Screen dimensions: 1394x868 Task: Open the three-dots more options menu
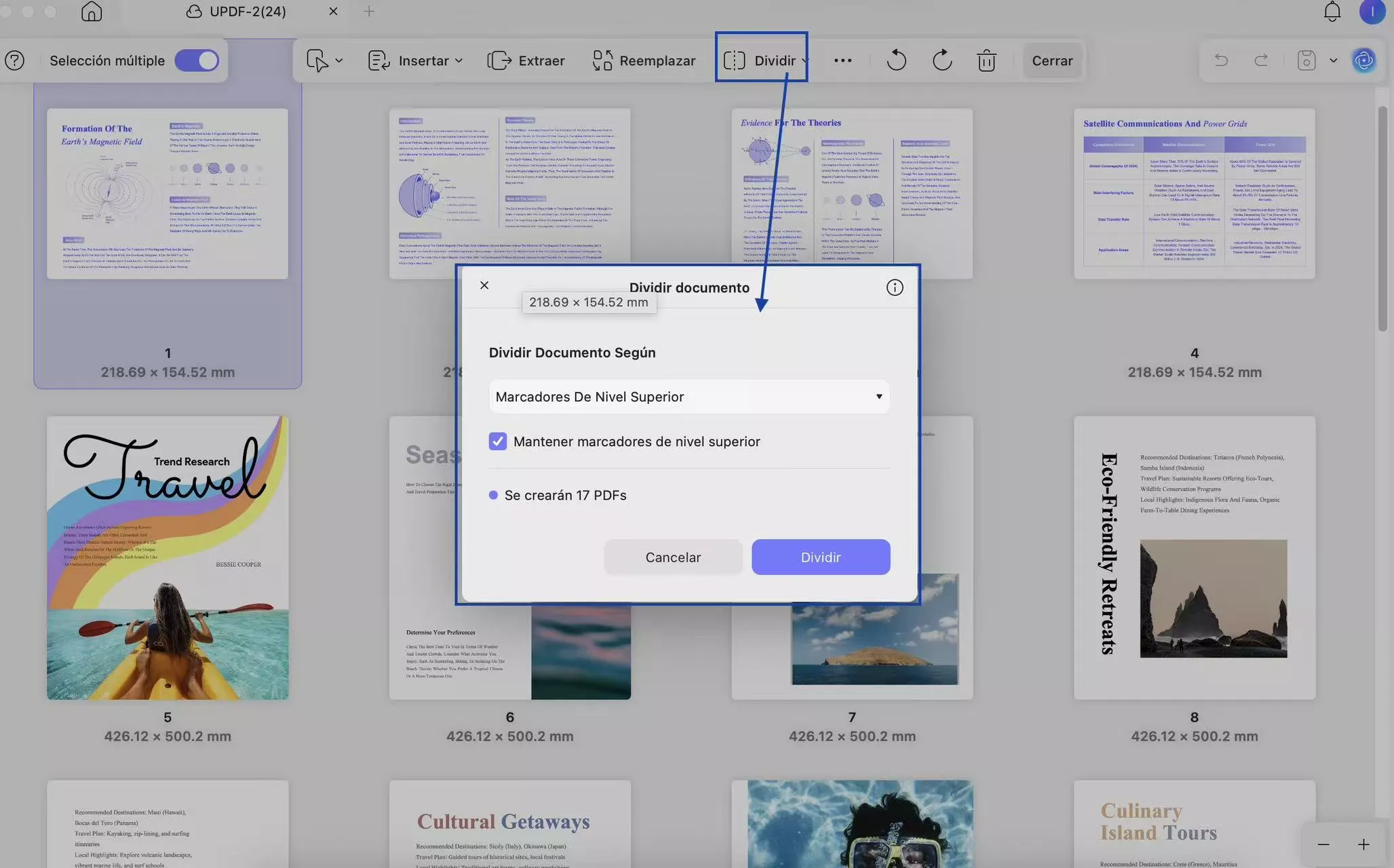point(843,60)
